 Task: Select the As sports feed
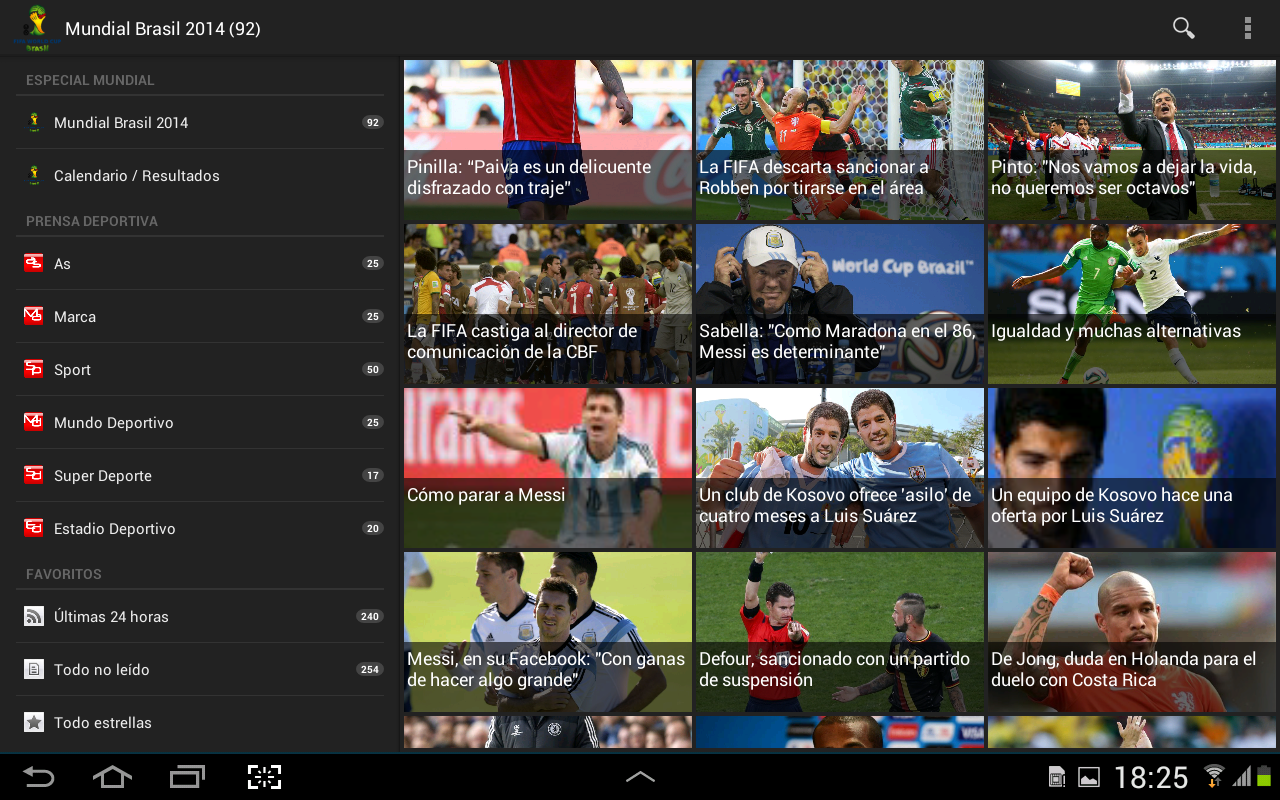point(200,263)
